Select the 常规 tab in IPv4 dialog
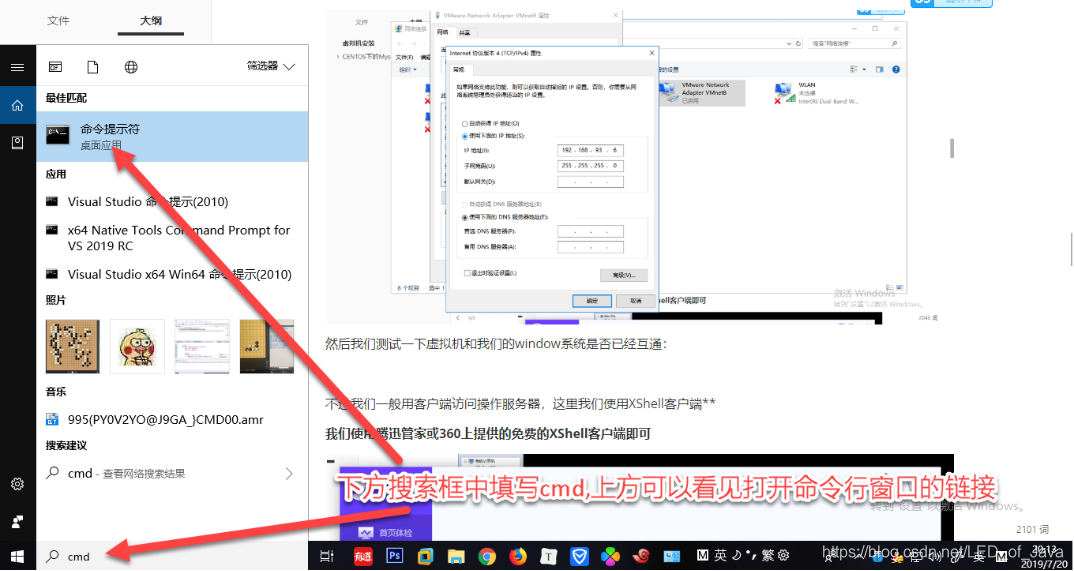Screen dimensions: 1074x571 tap(458, 70)
